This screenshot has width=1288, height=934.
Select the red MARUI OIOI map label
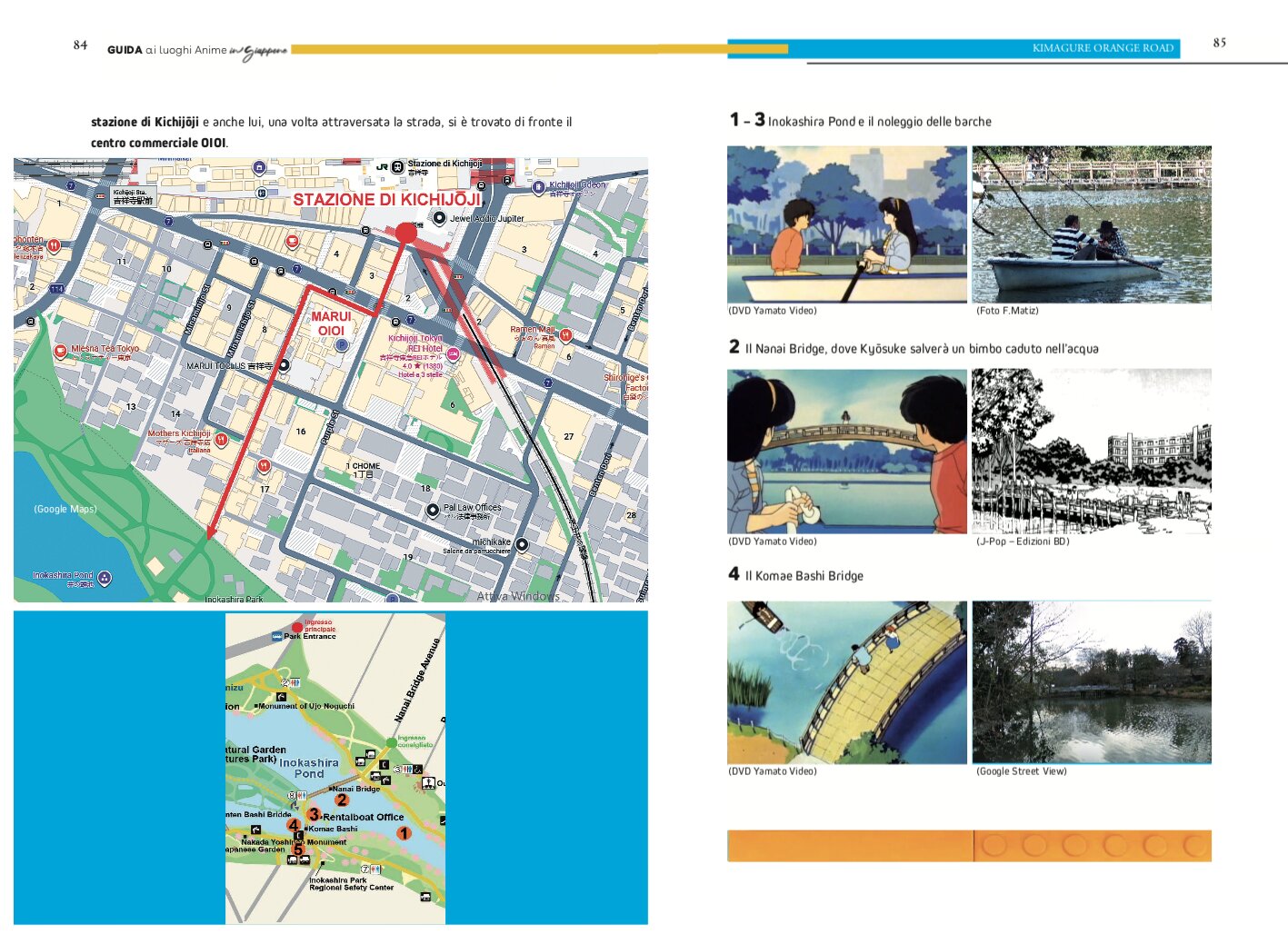click(331, 323)
